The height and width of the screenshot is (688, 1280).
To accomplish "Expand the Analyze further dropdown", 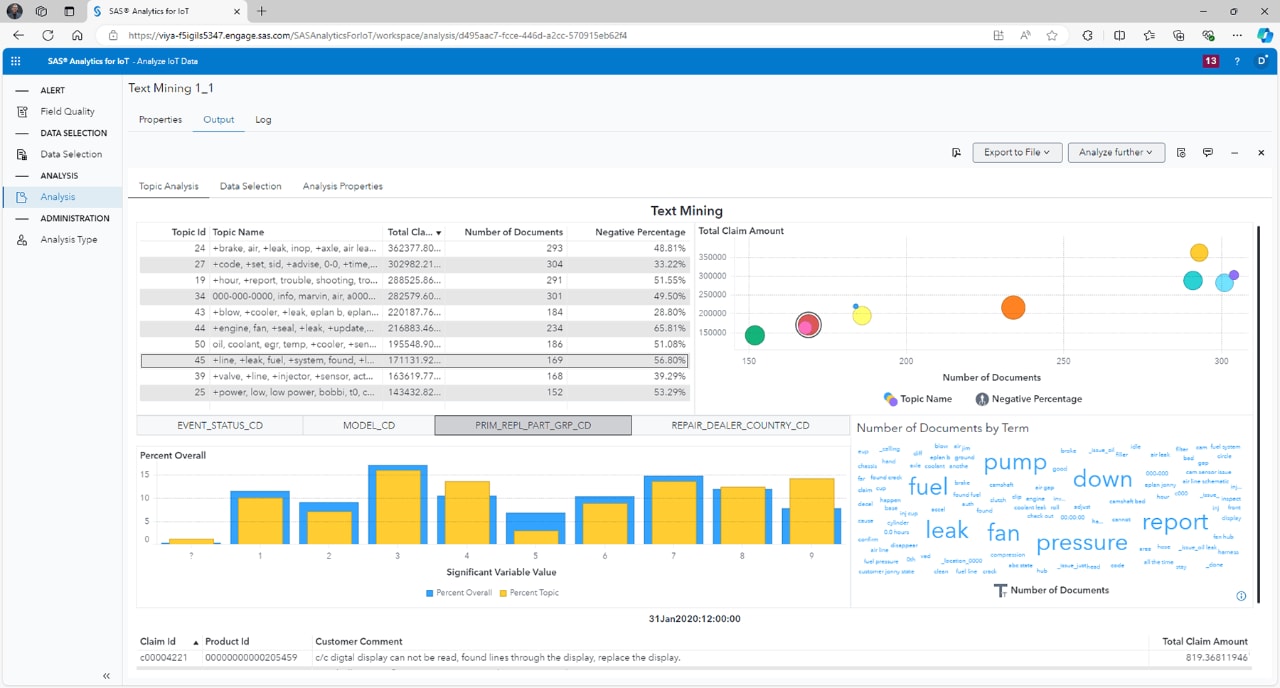I will [x=1115, y=153].
